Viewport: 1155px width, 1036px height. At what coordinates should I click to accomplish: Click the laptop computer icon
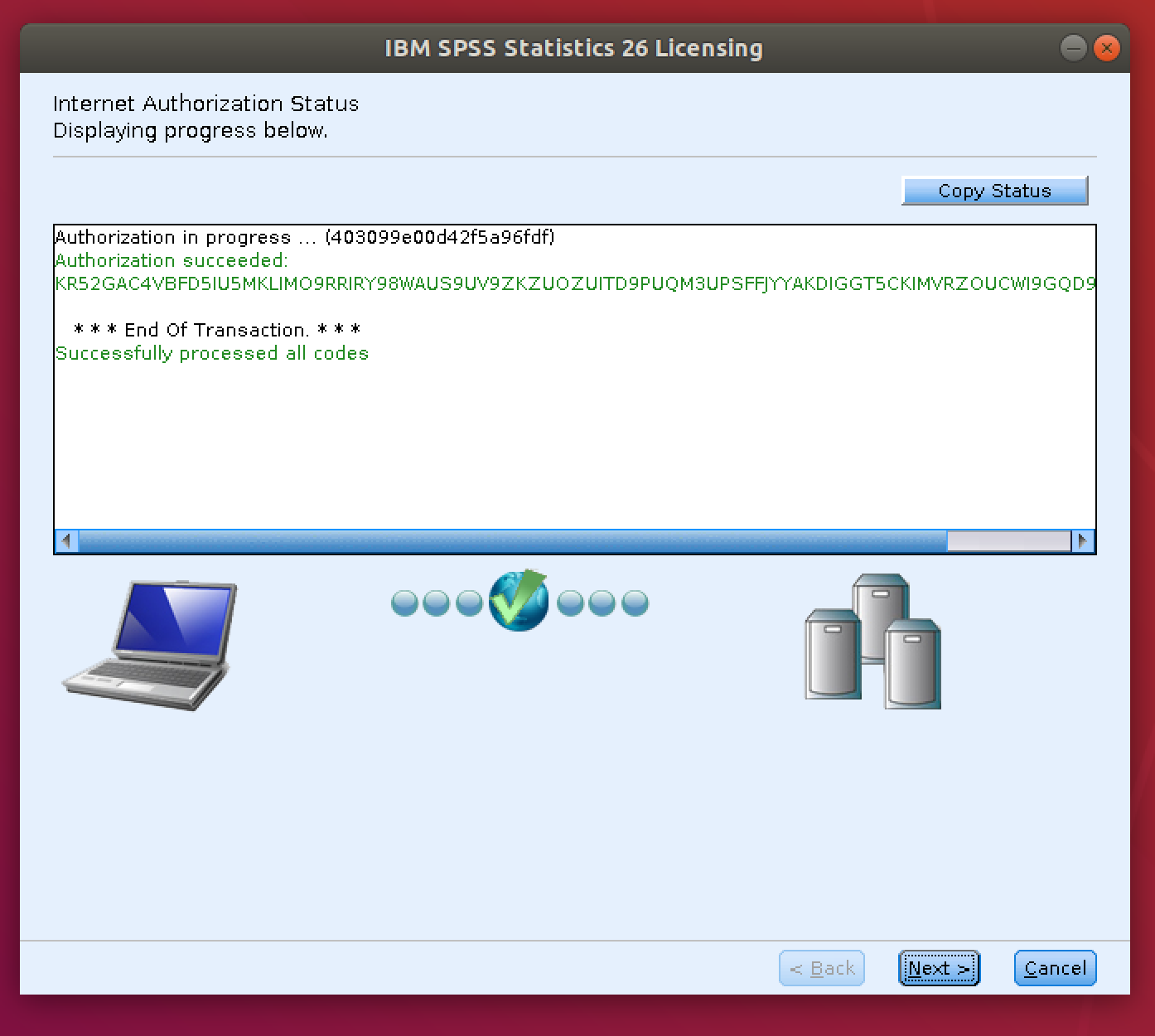[150, 645]
